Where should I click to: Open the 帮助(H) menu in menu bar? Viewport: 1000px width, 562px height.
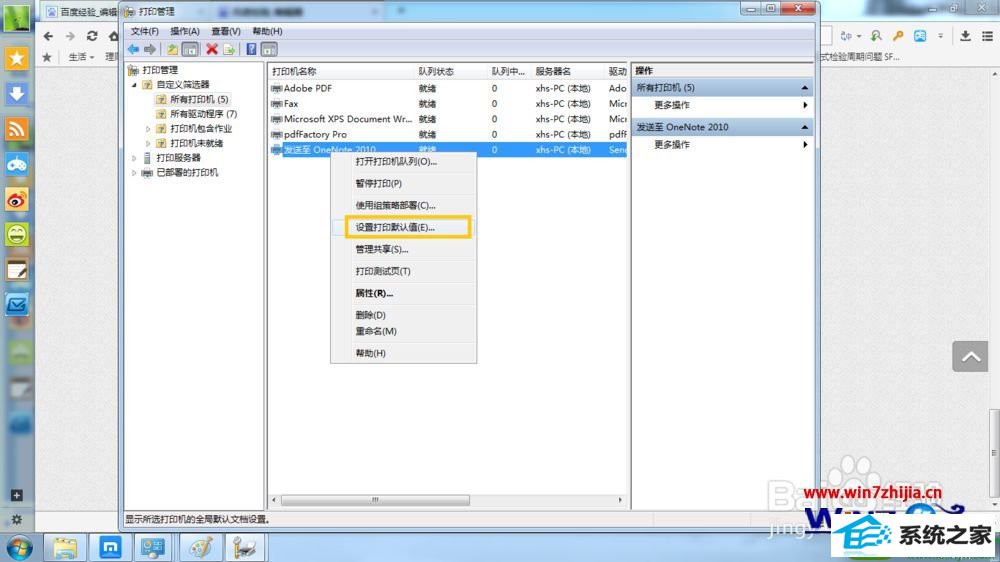point(267,31)
